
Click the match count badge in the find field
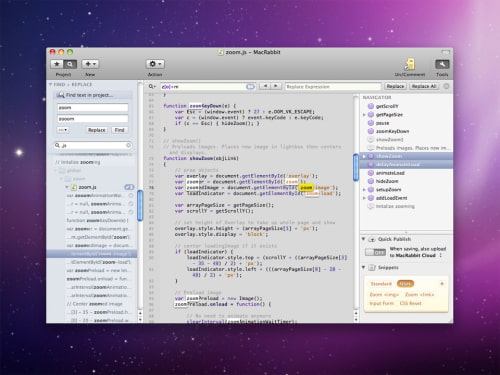(x=250, y=87)
